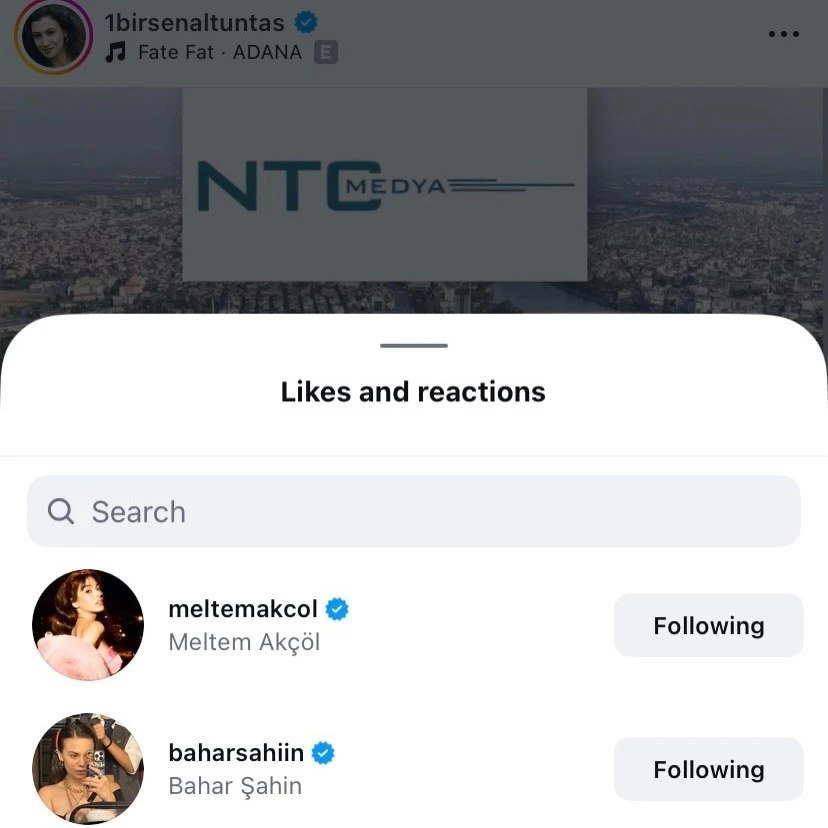Viewport: 828px width, 828px height.
Task: Tap the music note audio icon
Action: pyautogui.click(x=116, y=52)
